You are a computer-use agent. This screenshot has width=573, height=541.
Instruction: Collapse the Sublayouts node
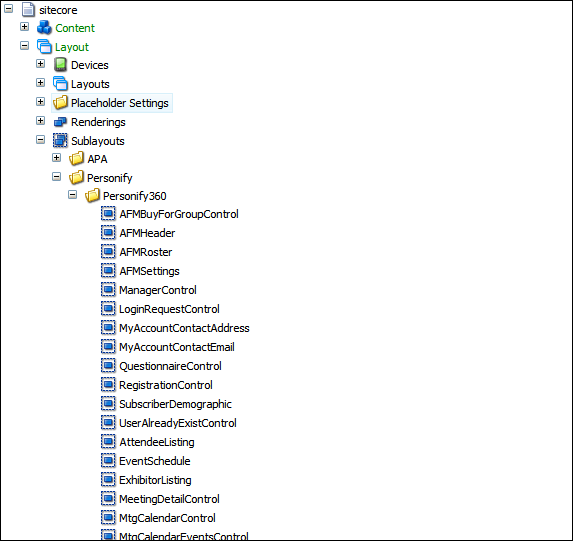(41, 140)
